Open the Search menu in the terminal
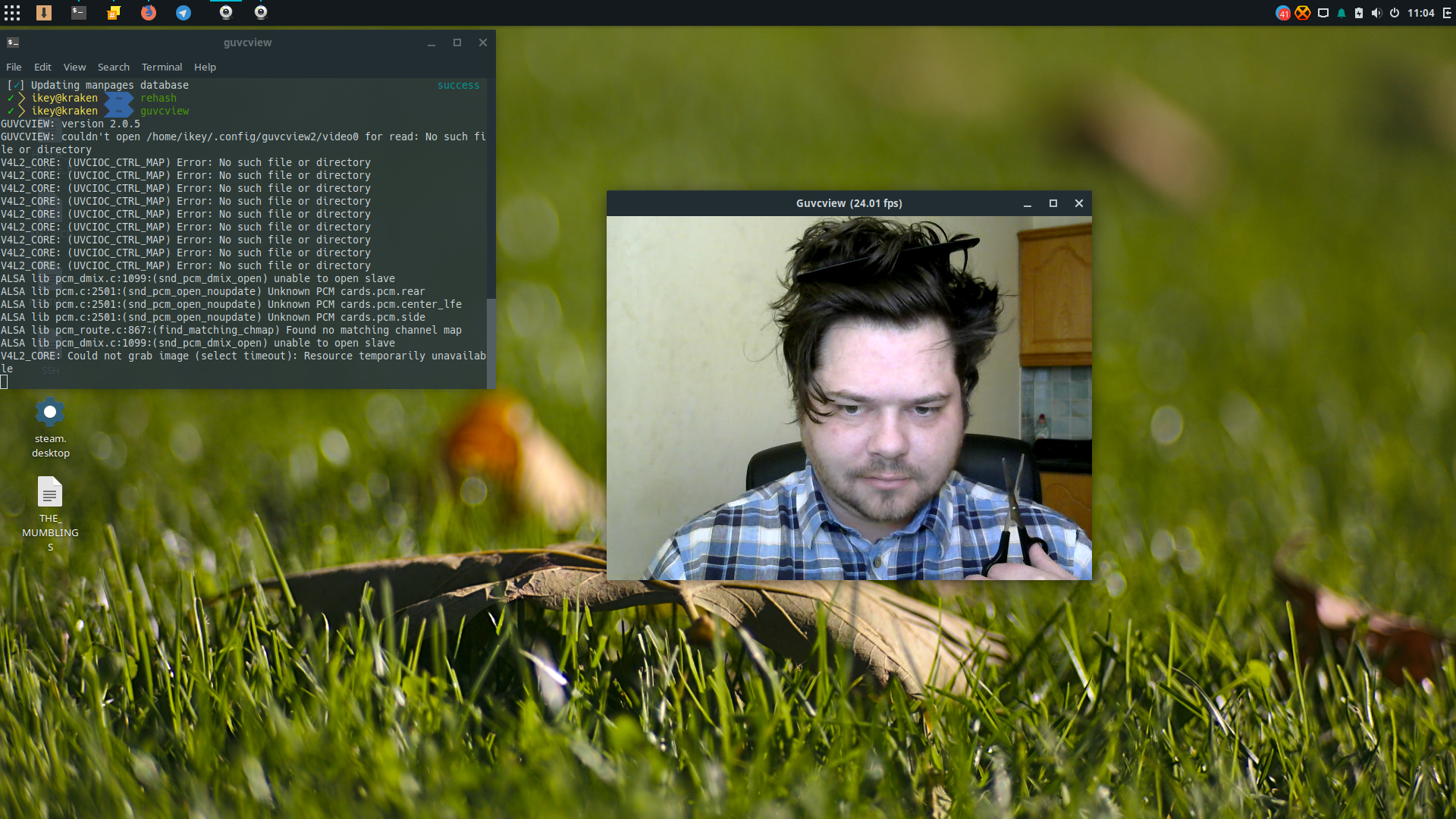This screenshot has height=819, width=1456. pyautogui.click(x=114, y=67)
